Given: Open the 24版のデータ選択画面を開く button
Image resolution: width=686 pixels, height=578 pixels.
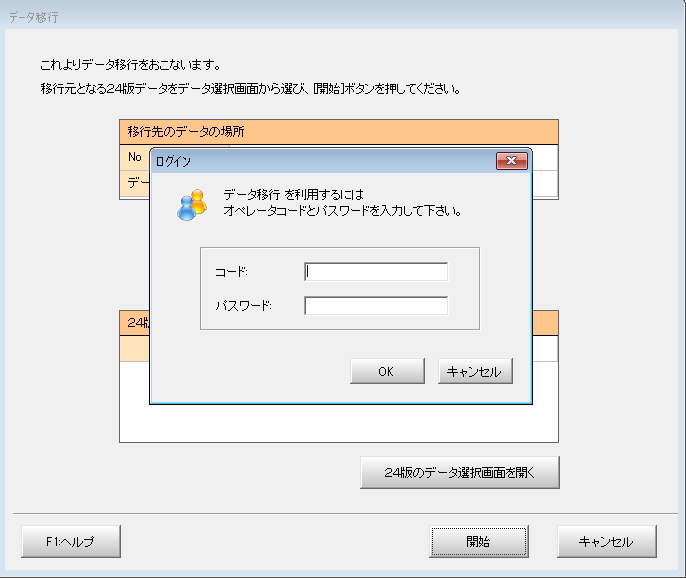Looking at the screenshot, I should point(460,473).
